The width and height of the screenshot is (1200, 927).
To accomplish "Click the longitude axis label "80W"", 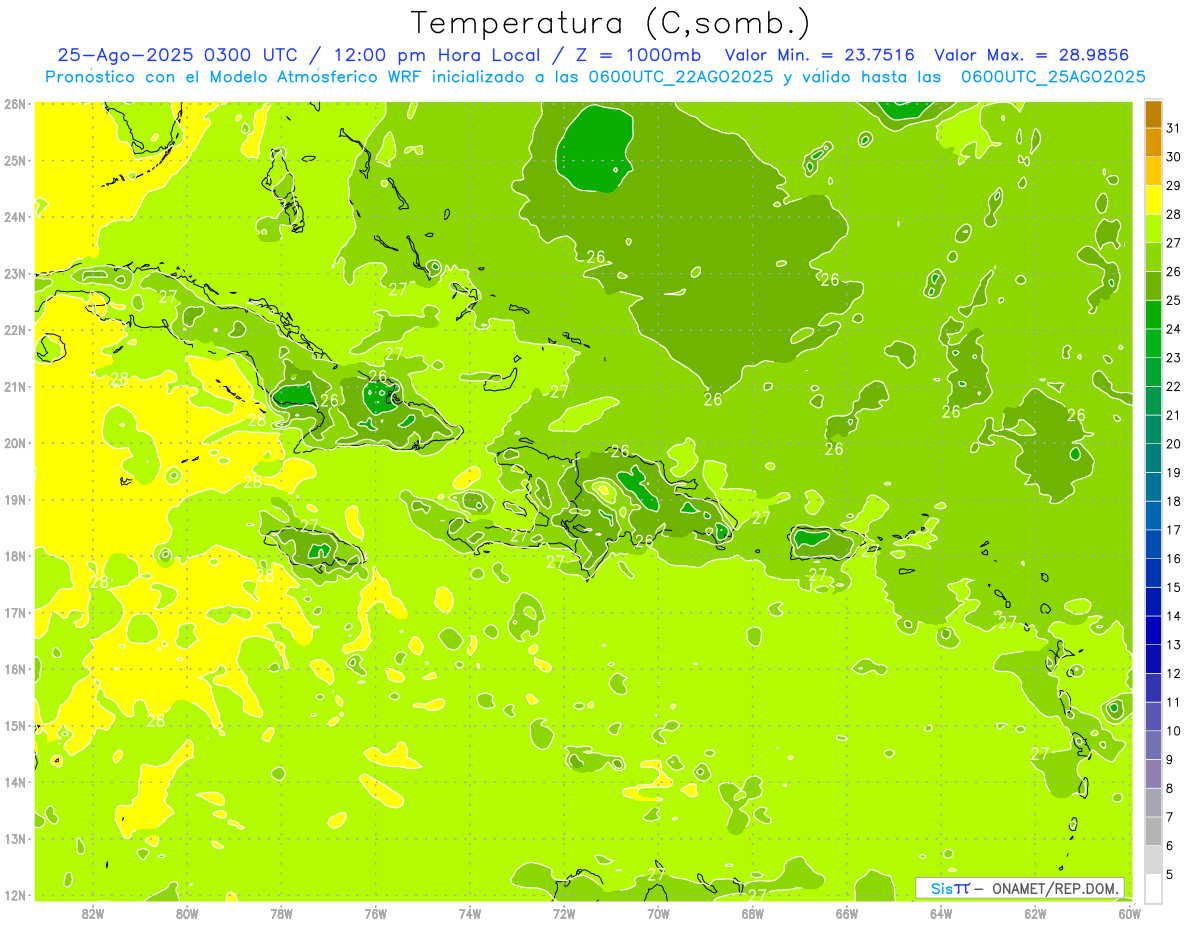I will [187, 913].
